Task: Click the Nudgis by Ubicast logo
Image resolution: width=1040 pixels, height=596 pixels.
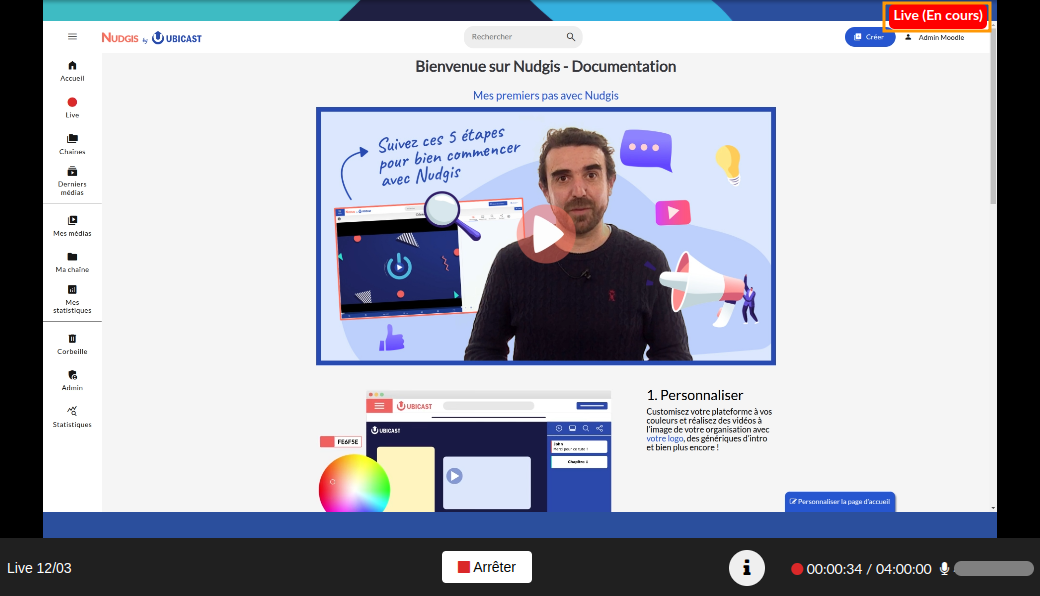Action: [x=151, y=38]
